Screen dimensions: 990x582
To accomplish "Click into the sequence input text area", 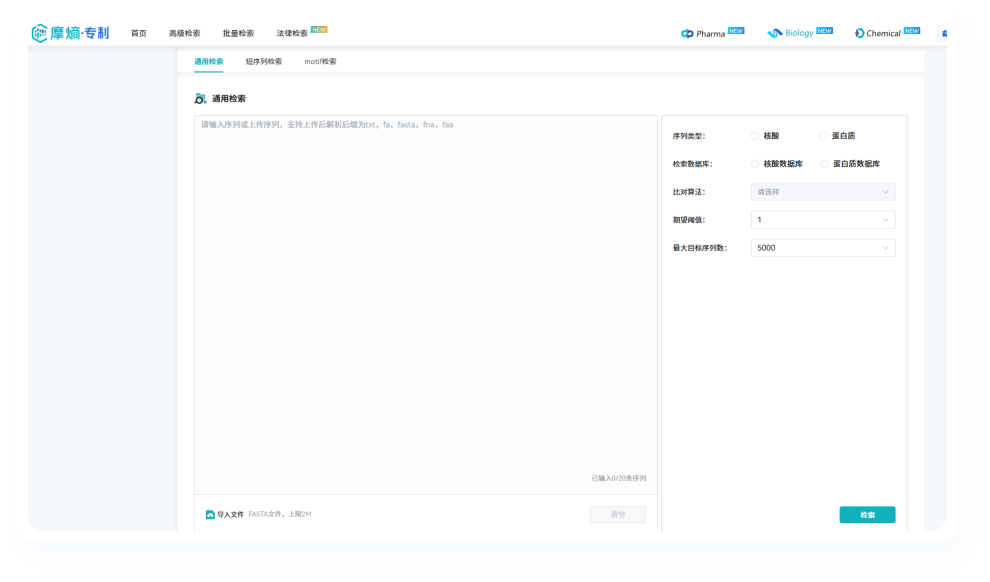I will (x=426, y=304).
